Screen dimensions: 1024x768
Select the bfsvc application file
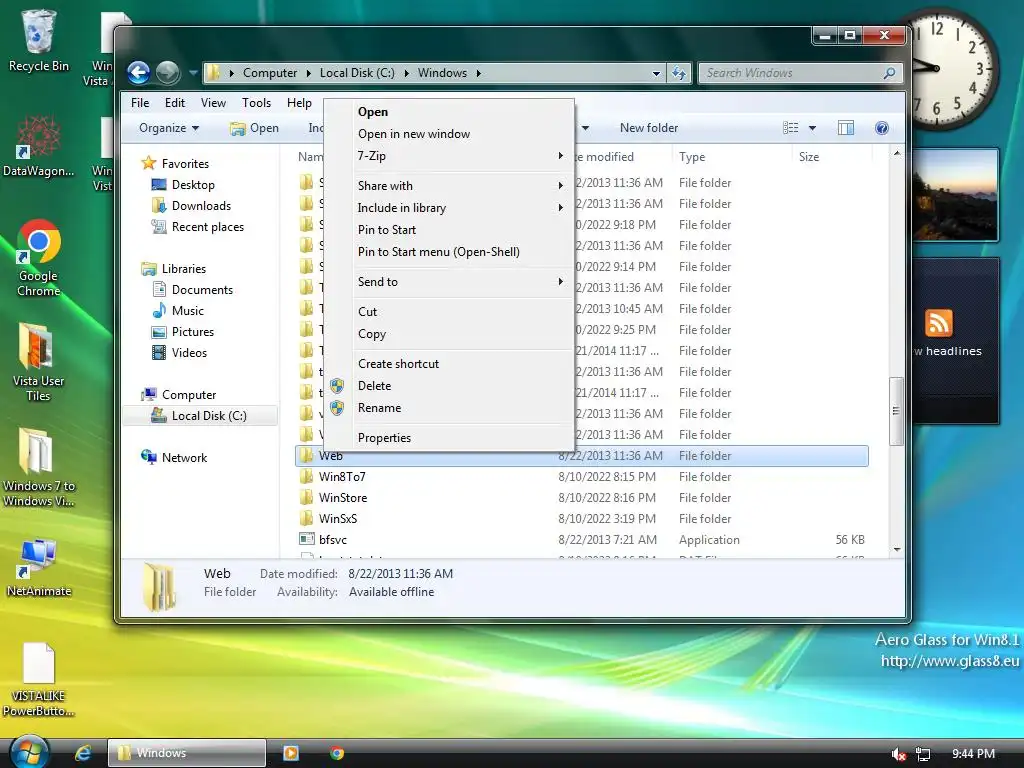[582, 539]
